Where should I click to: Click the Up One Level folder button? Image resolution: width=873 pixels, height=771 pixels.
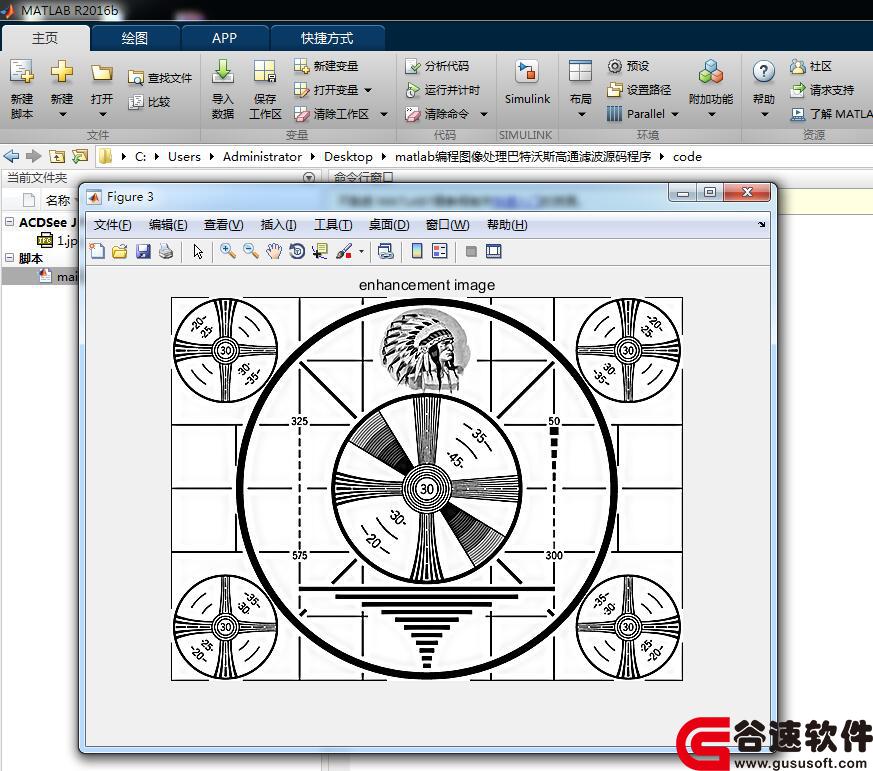tap(57, 156)
